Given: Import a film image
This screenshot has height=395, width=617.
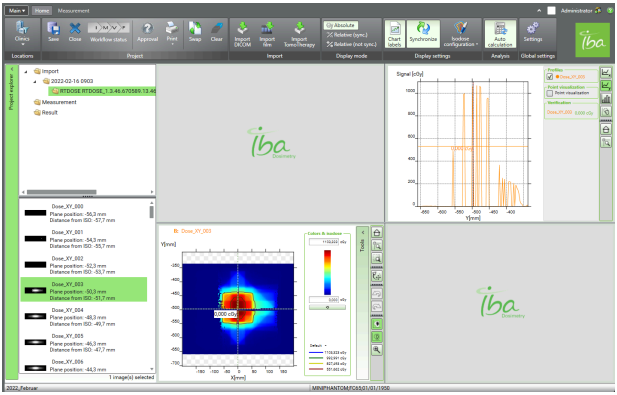Looking at the screenshot, I should (267, 34).
